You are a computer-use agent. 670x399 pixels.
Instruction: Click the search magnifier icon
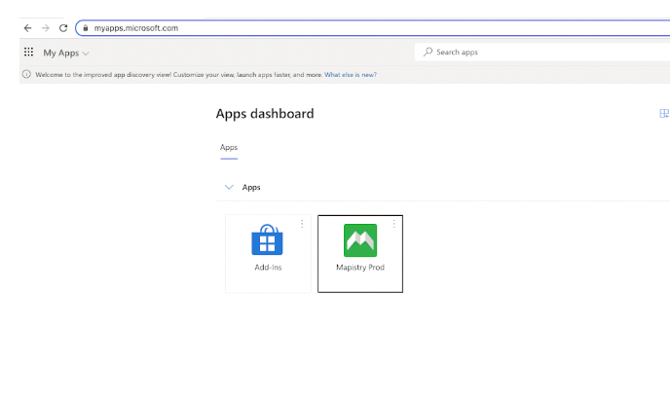tap(428, 52)
